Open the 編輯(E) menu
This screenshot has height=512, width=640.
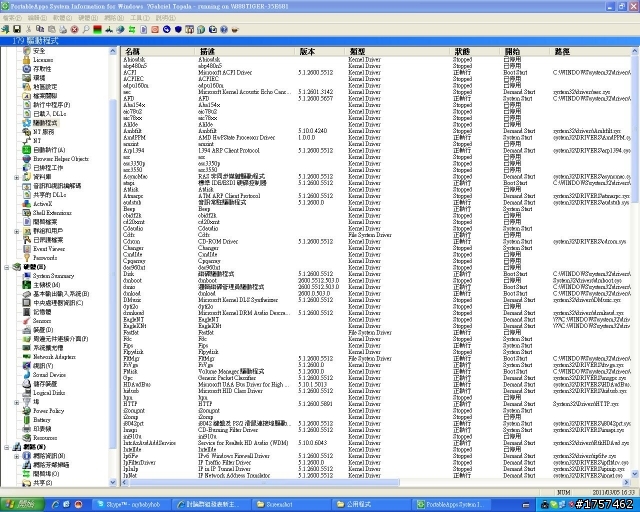click(37, 18)
